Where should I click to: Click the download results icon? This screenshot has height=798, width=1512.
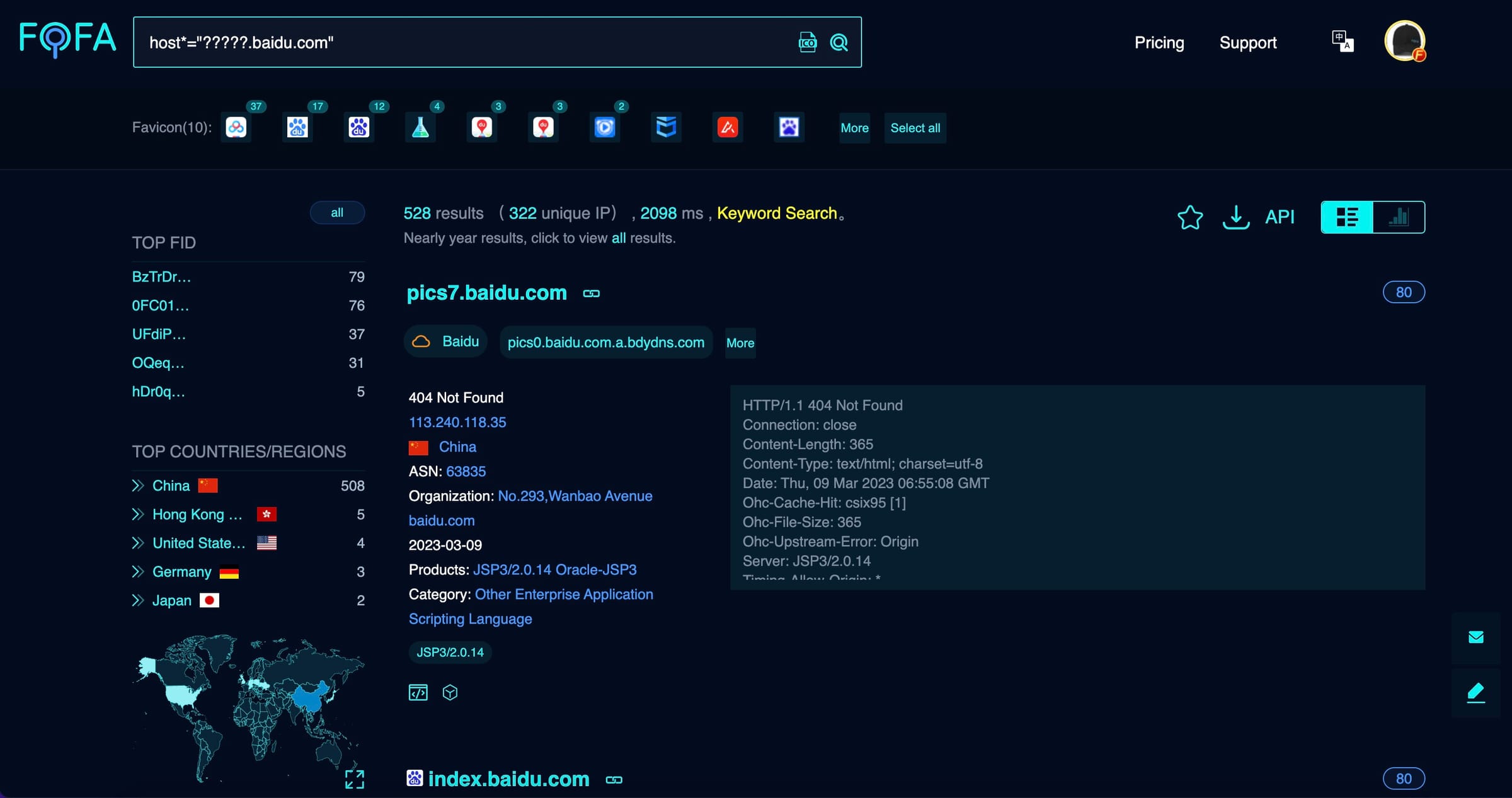click(1235, 217)
